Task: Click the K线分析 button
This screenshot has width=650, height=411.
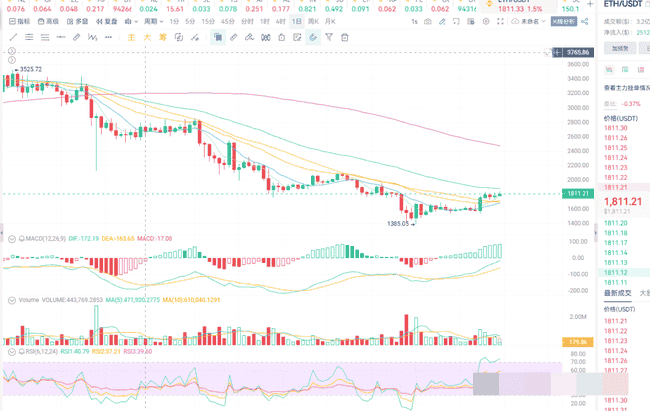Action: (564, 21)
